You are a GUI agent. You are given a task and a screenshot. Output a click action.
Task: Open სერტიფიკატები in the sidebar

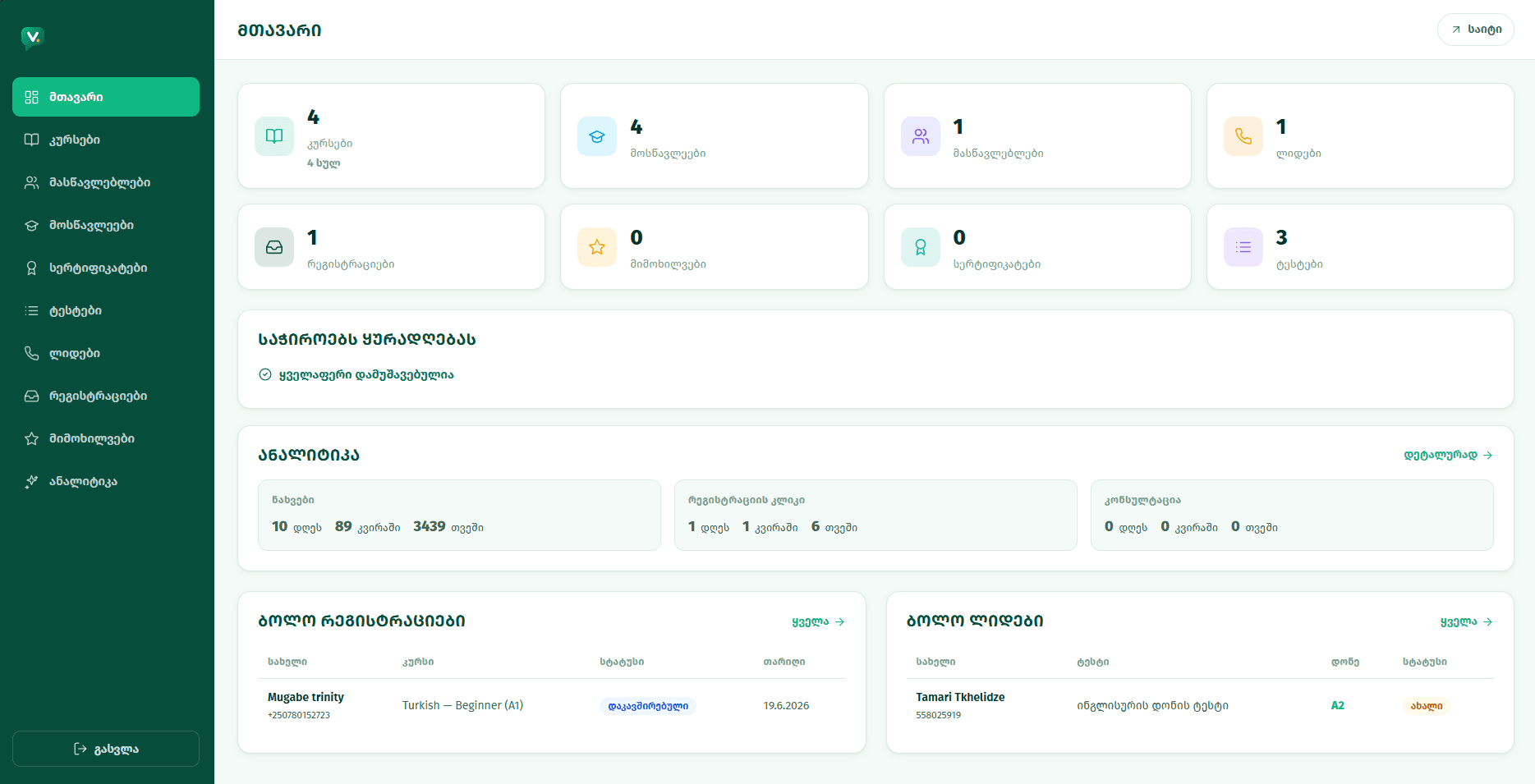106,268
